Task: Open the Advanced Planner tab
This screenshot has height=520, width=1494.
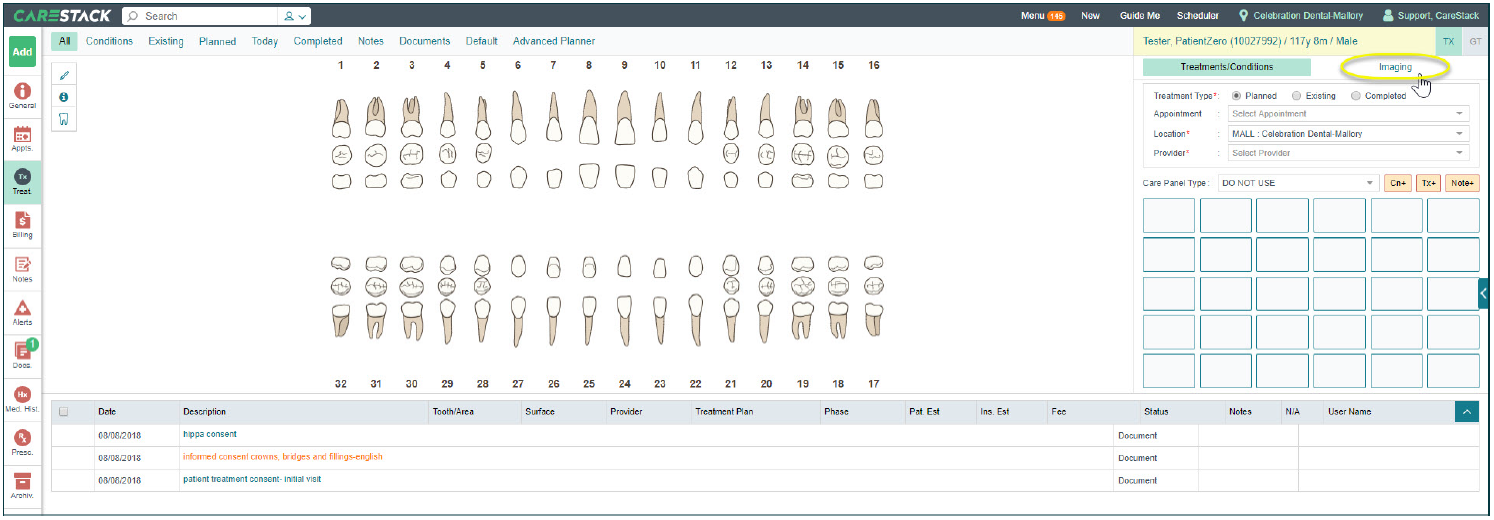Action: pos(554,41)
